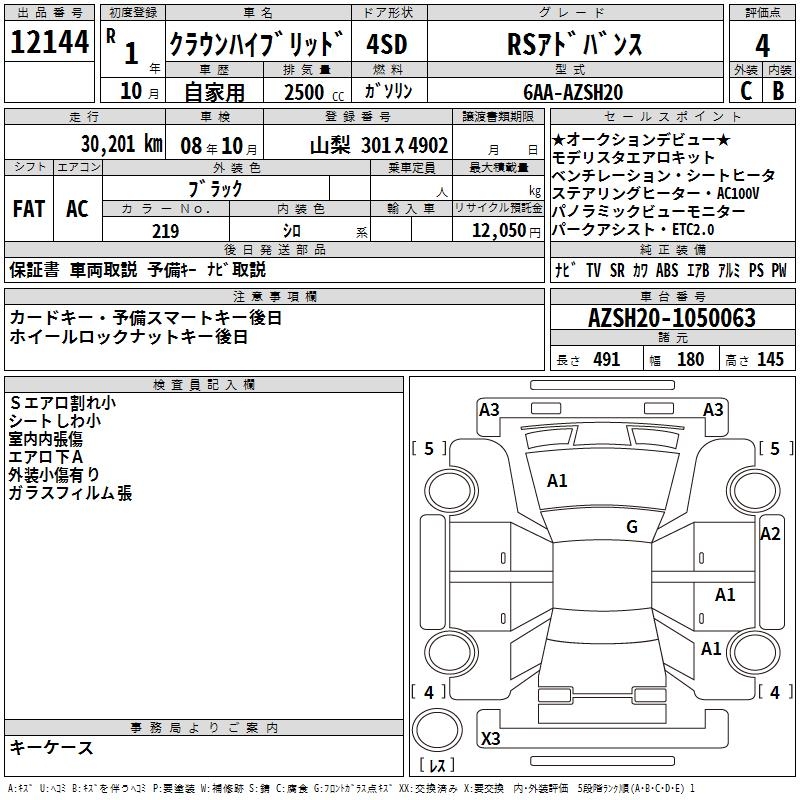The width and height of the screenshot is (800, 800).
Task: Click the interior grade B cell
Action: 778,90
